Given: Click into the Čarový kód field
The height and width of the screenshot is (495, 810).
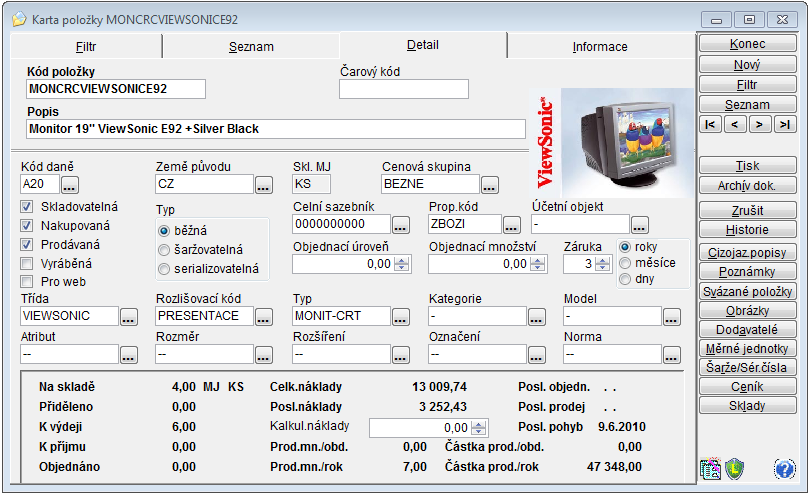Looking at the screenshot, I should 403,89.
